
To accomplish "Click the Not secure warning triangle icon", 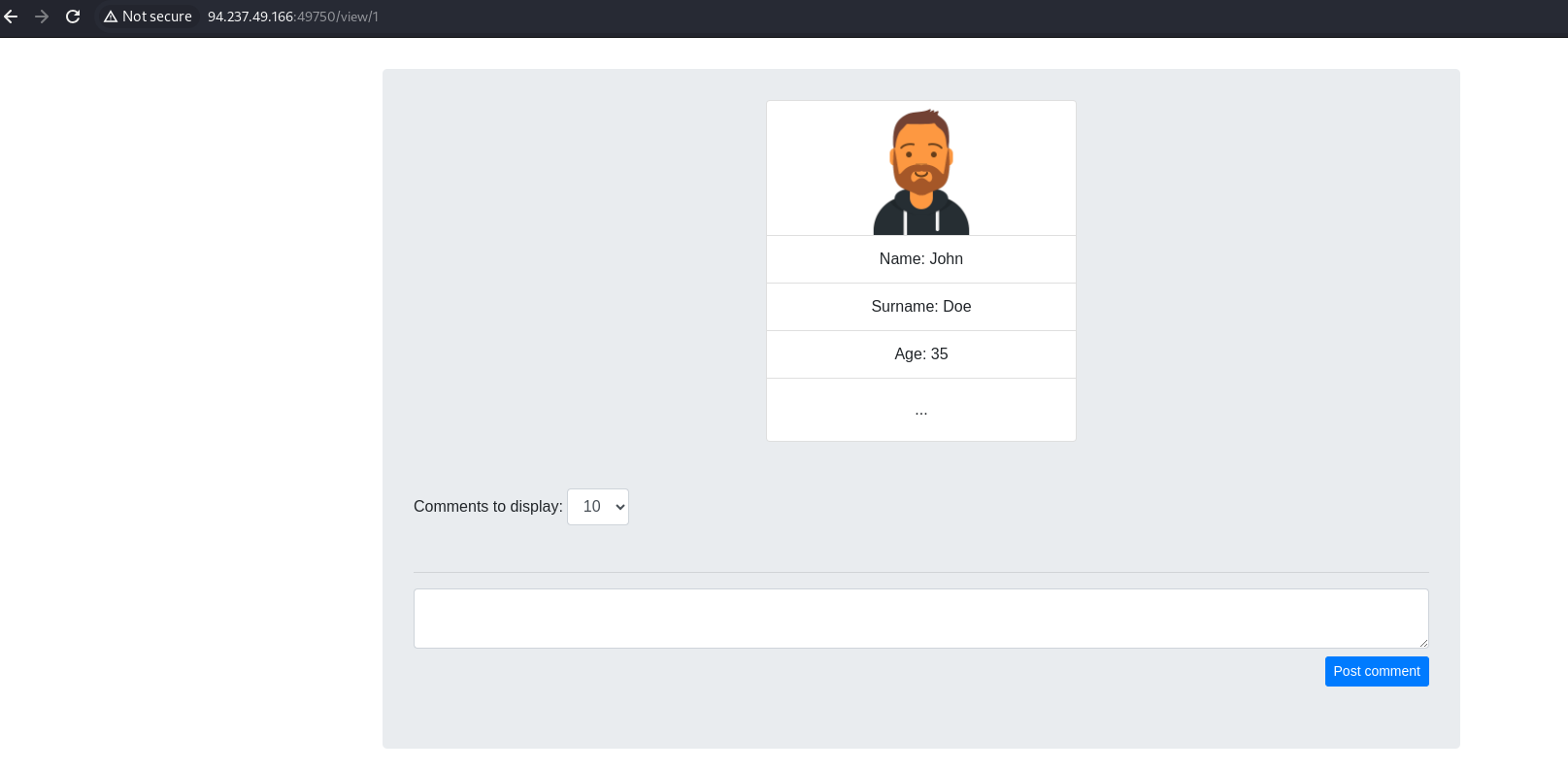I will (x=111, y=17).
